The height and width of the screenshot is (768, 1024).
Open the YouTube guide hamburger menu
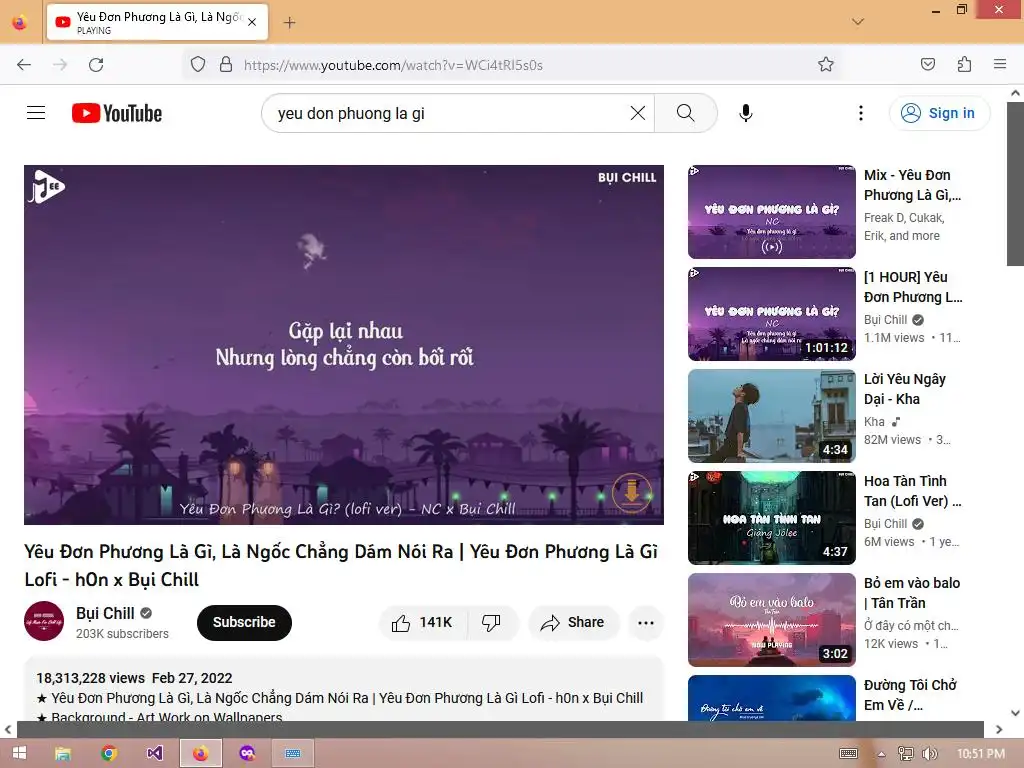pos(36,113)
